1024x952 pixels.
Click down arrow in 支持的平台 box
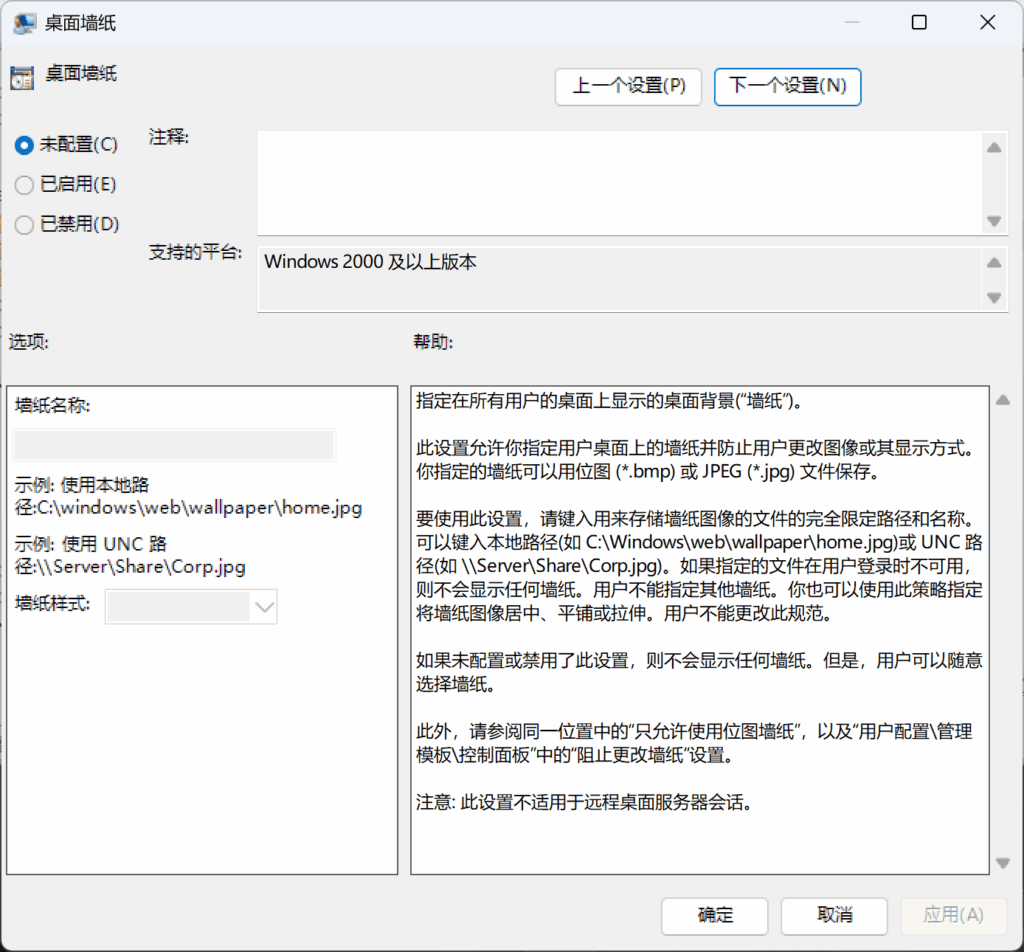pyautogui.click(x=993, y=297)
